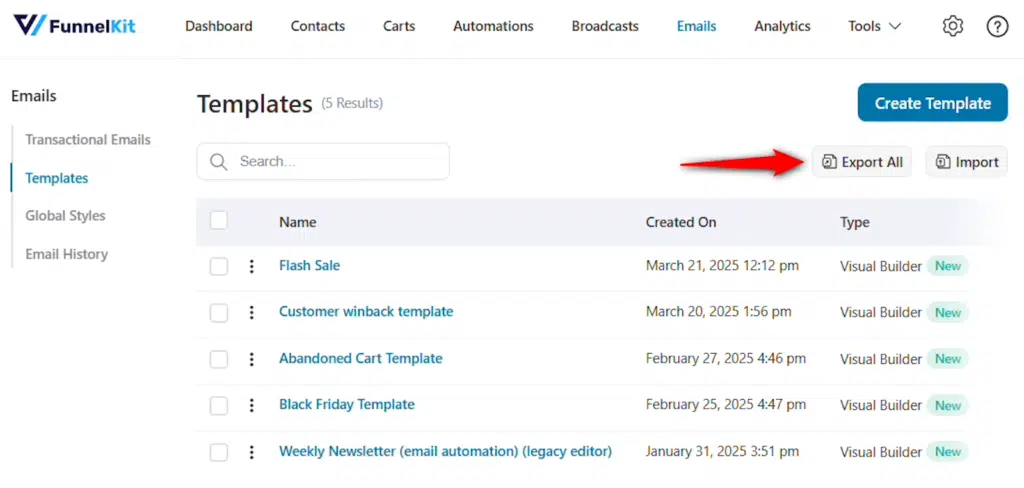This screenshot has height=488, width=1024.
Task: Open the Customer winback template link
Action: (366, 312)
